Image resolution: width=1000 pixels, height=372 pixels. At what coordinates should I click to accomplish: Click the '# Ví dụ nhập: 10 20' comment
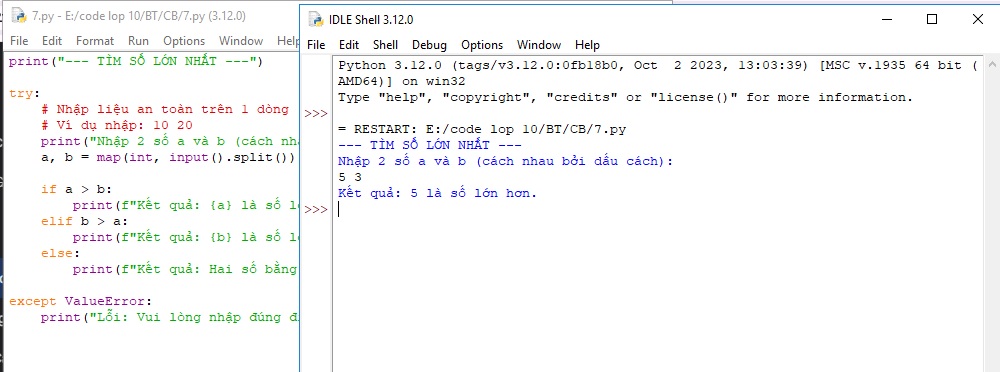tap(116, 125)
